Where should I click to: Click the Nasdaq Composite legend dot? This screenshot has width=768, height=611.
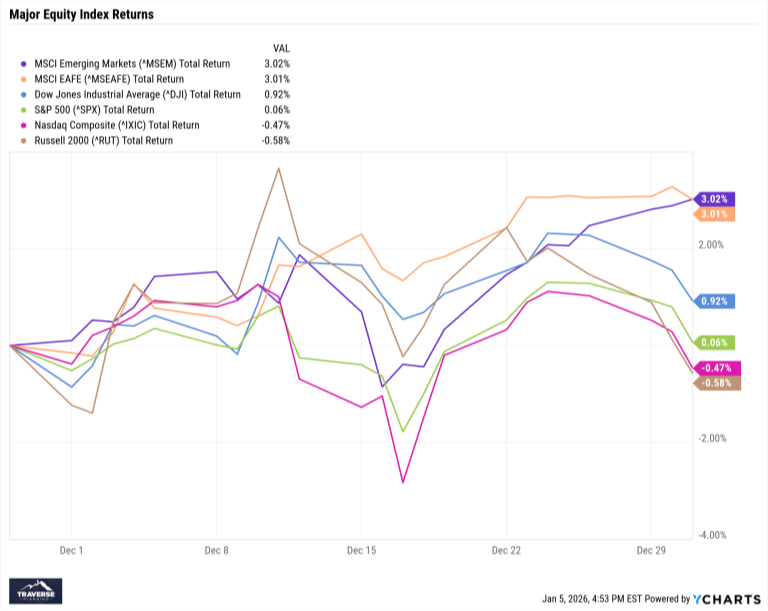pos(24,125)
